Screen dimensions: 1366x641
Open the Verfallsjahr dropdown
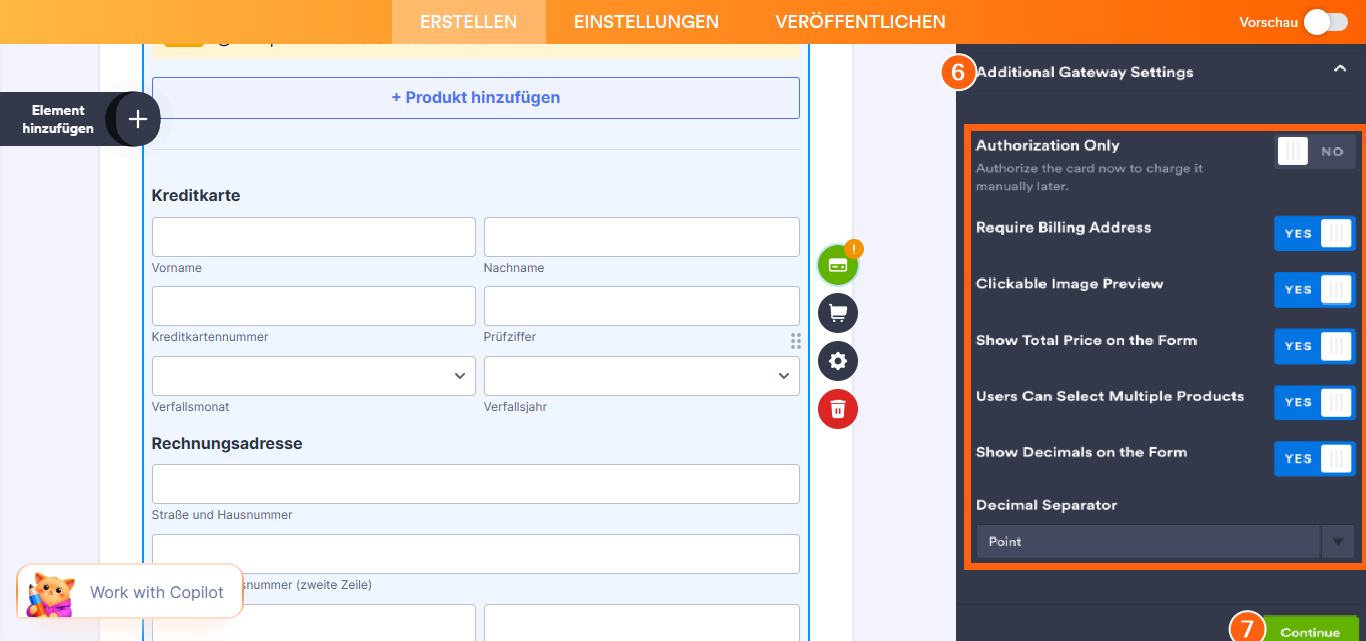642,376
